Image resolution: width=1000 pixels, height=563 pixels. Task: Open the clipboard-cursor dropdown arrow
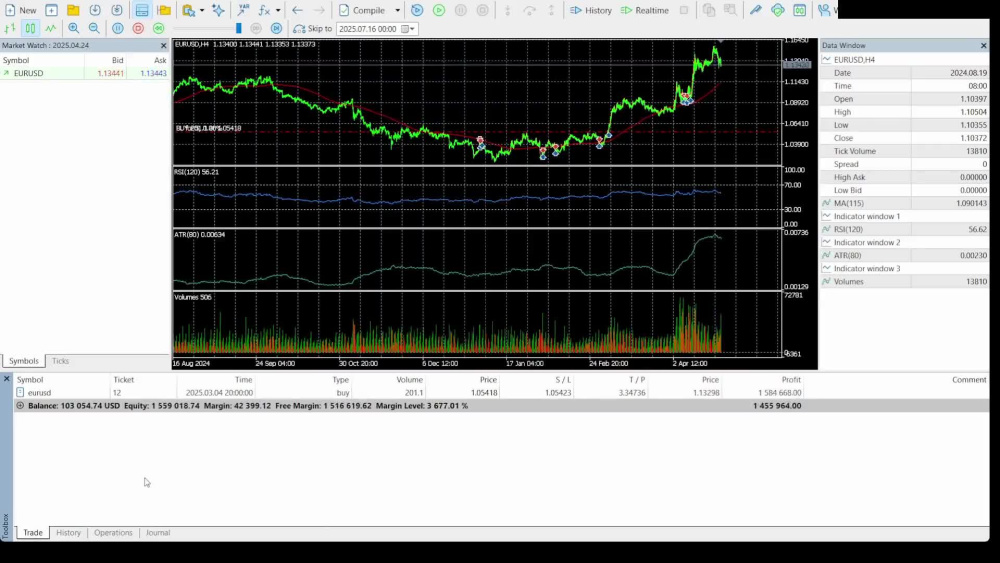coord(202,10)
